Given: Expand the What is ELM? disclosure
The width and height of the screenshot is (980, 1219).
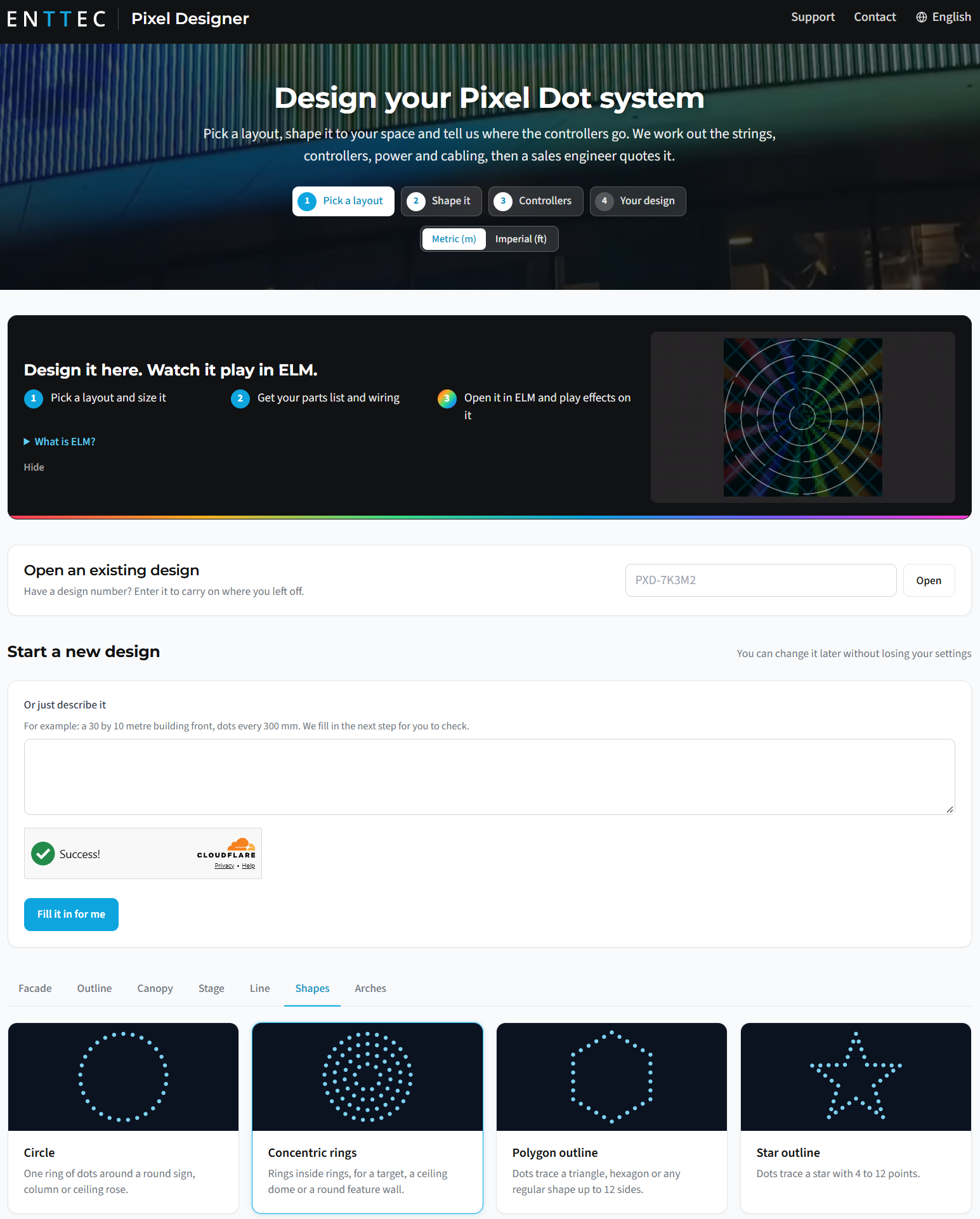Looking at the screenshot, I should click(x=60, y=441).
